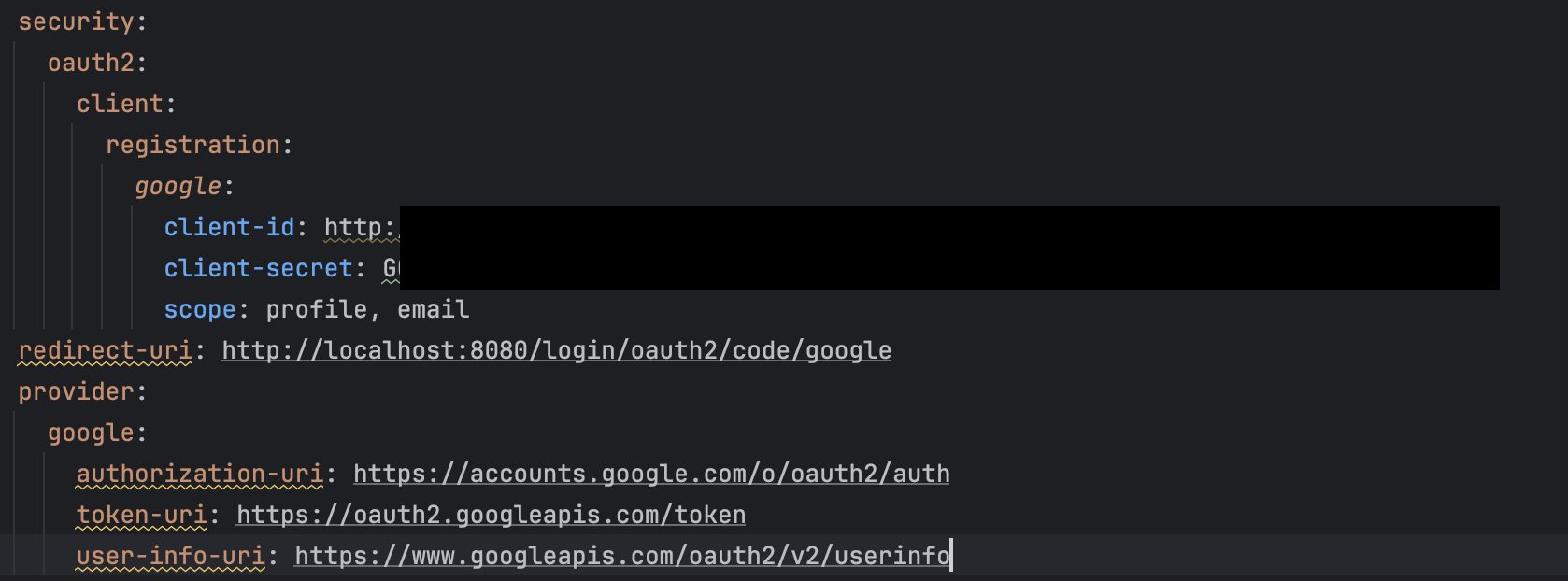Place cursor on the registration key
This screenshot has height=581, width=1568.
(x=193, y=145)
